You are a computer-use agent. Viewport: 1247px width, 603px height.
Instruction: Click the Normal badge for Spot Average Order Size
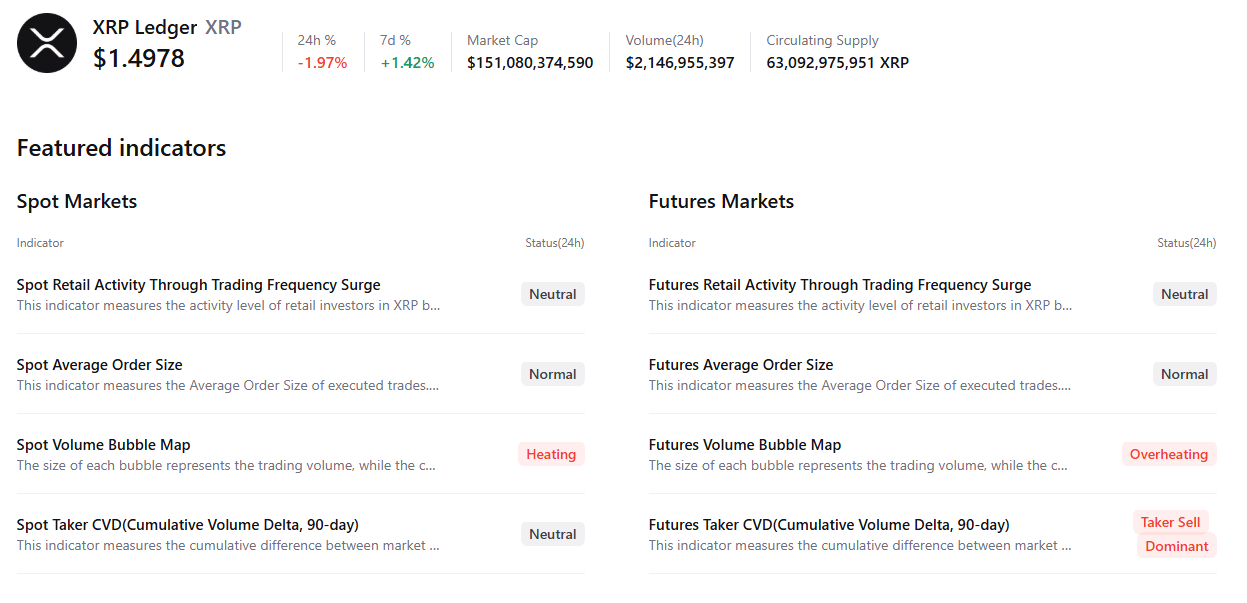pos(553,374)
